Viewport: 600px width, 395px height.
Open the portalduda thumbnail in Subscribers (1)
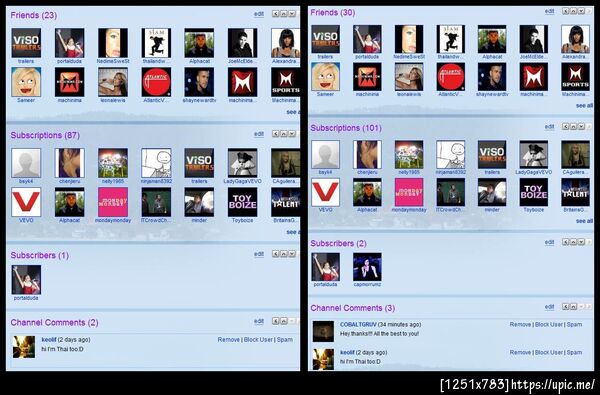pos(26,280)
